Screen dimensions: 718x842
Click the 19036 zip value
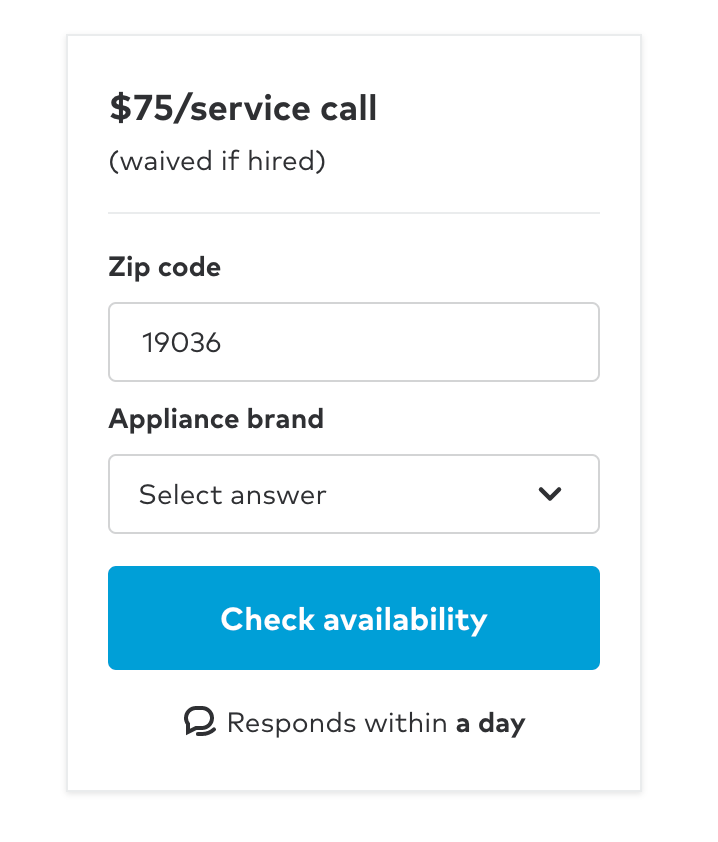(x=181, y=343)
